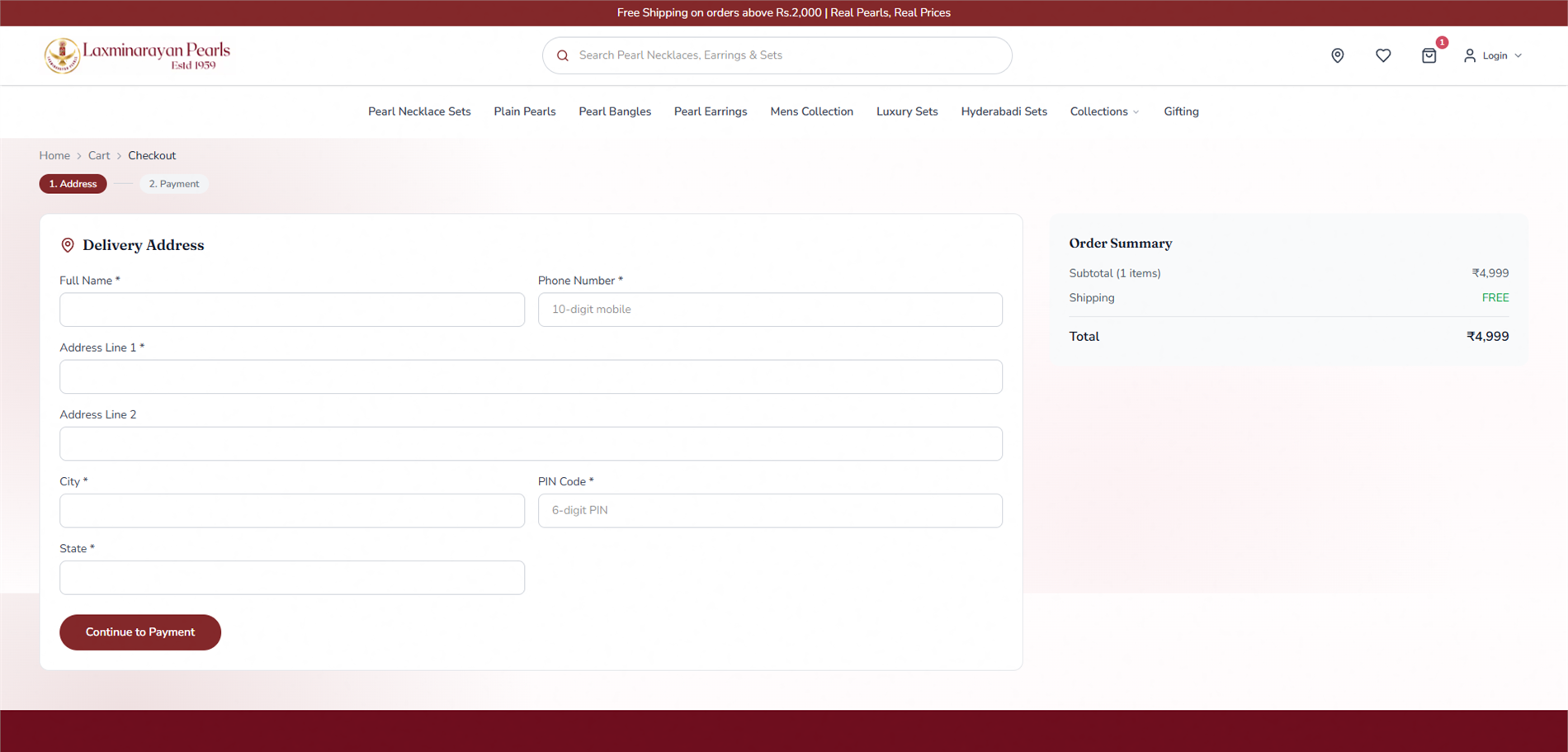This screenshot has height=752, width=1568.
Task: Click the user profile icon
Action: (x=1470, y=55)
